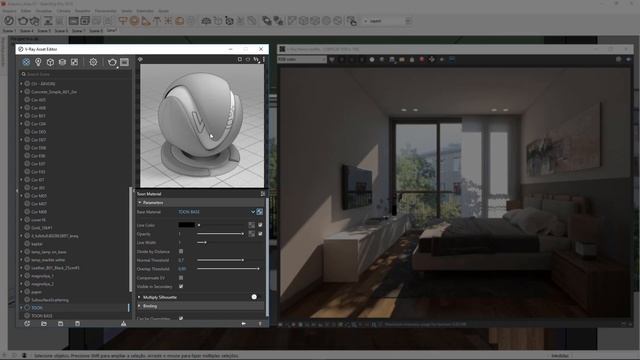Open the Textures category icon
This screenshot has width=640, height=360.
pyautogui.click(x=74, y=62)
